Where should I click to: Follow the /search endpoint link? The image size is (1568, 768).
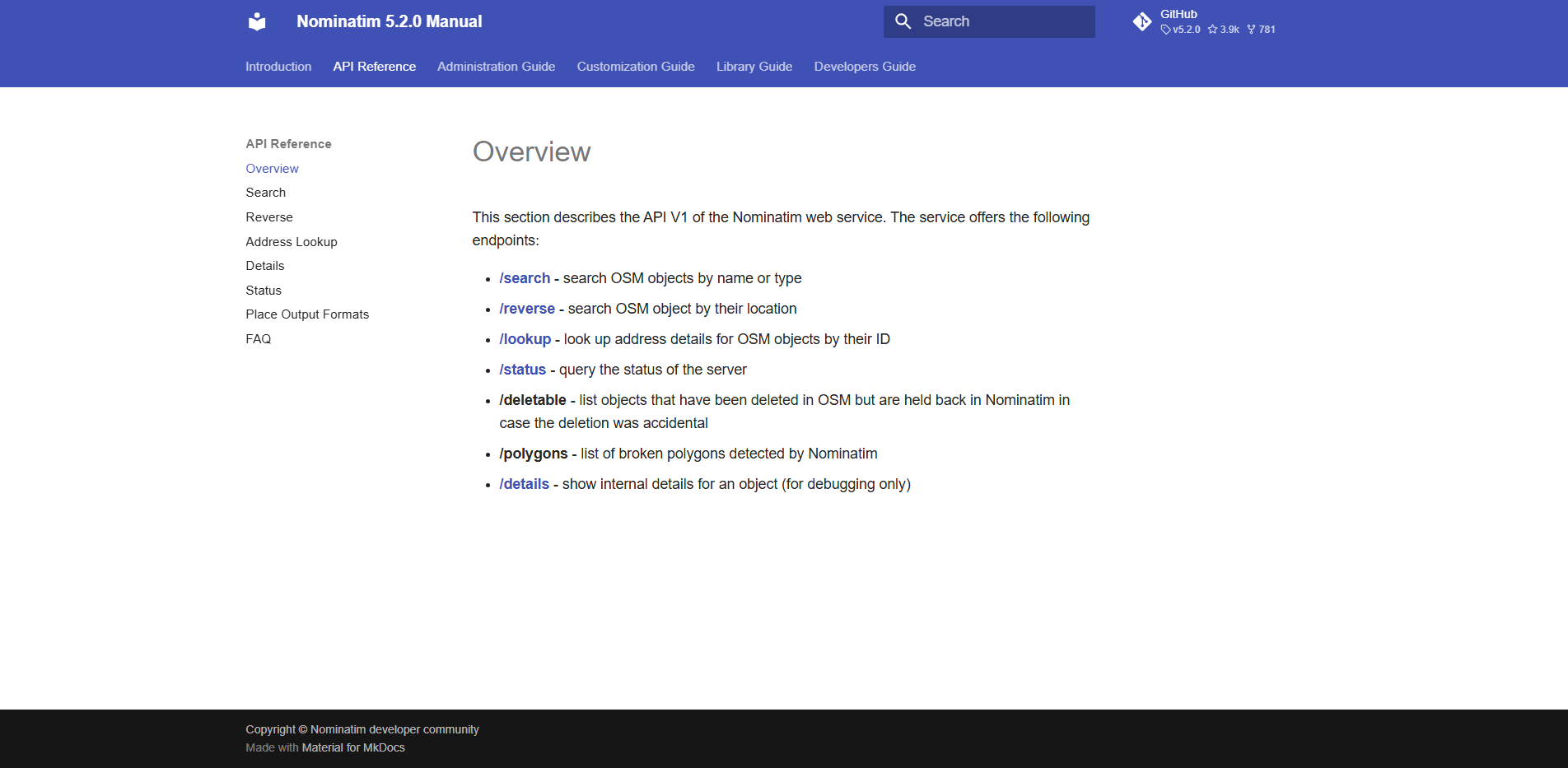pyautogui.click(x=524, y=278)
